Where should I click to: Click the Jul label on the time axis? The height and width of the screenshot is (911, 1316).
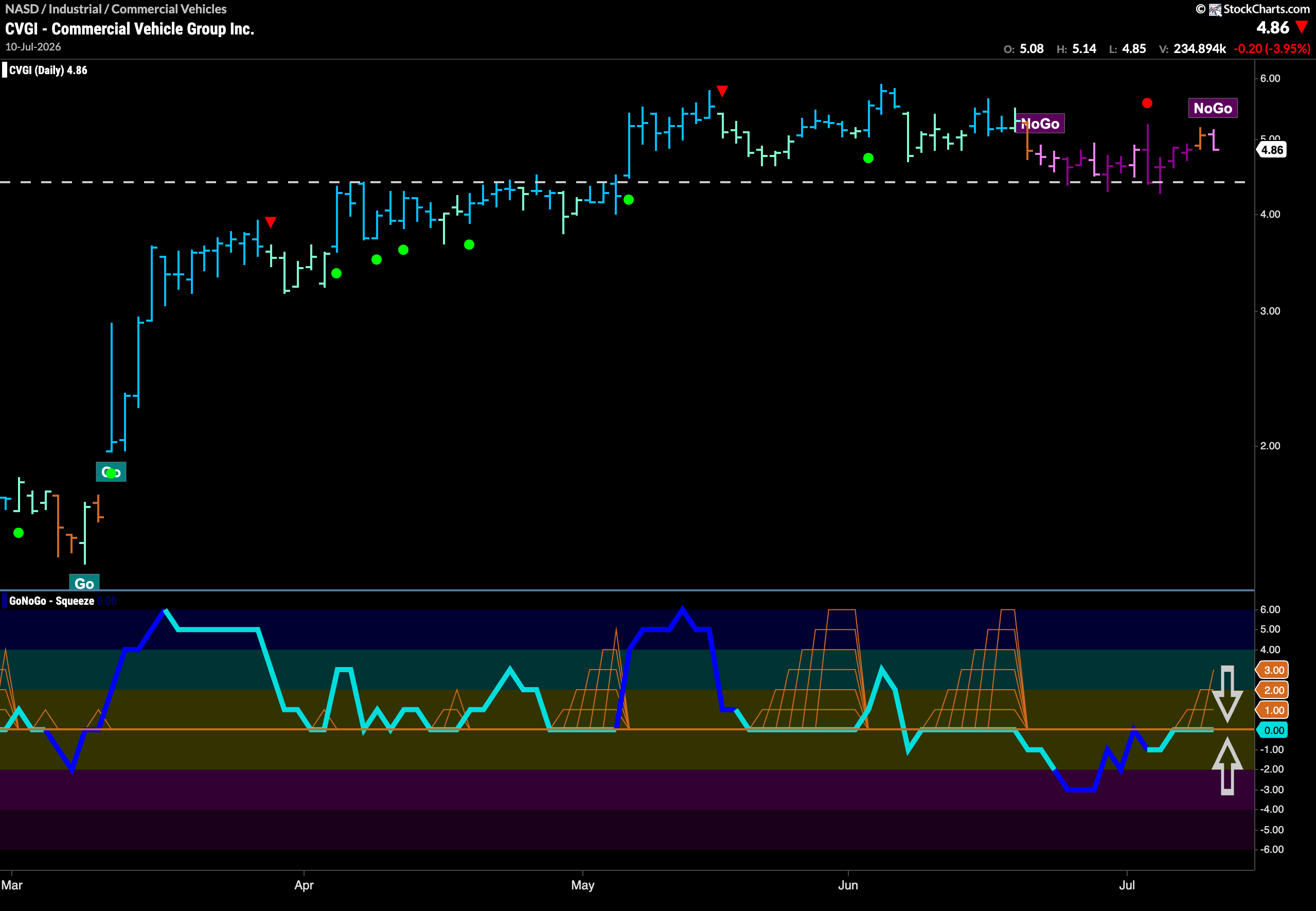1127,885
